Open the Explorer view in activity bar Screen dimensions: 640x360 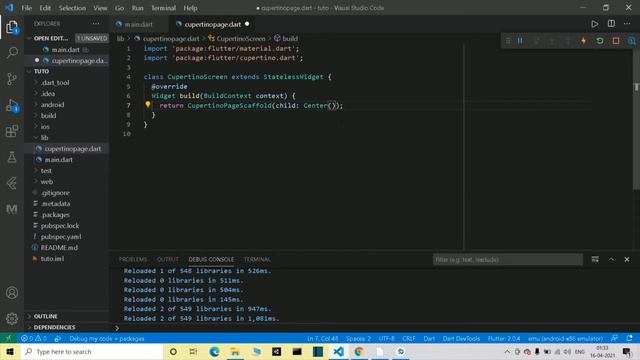pos(12,28)
